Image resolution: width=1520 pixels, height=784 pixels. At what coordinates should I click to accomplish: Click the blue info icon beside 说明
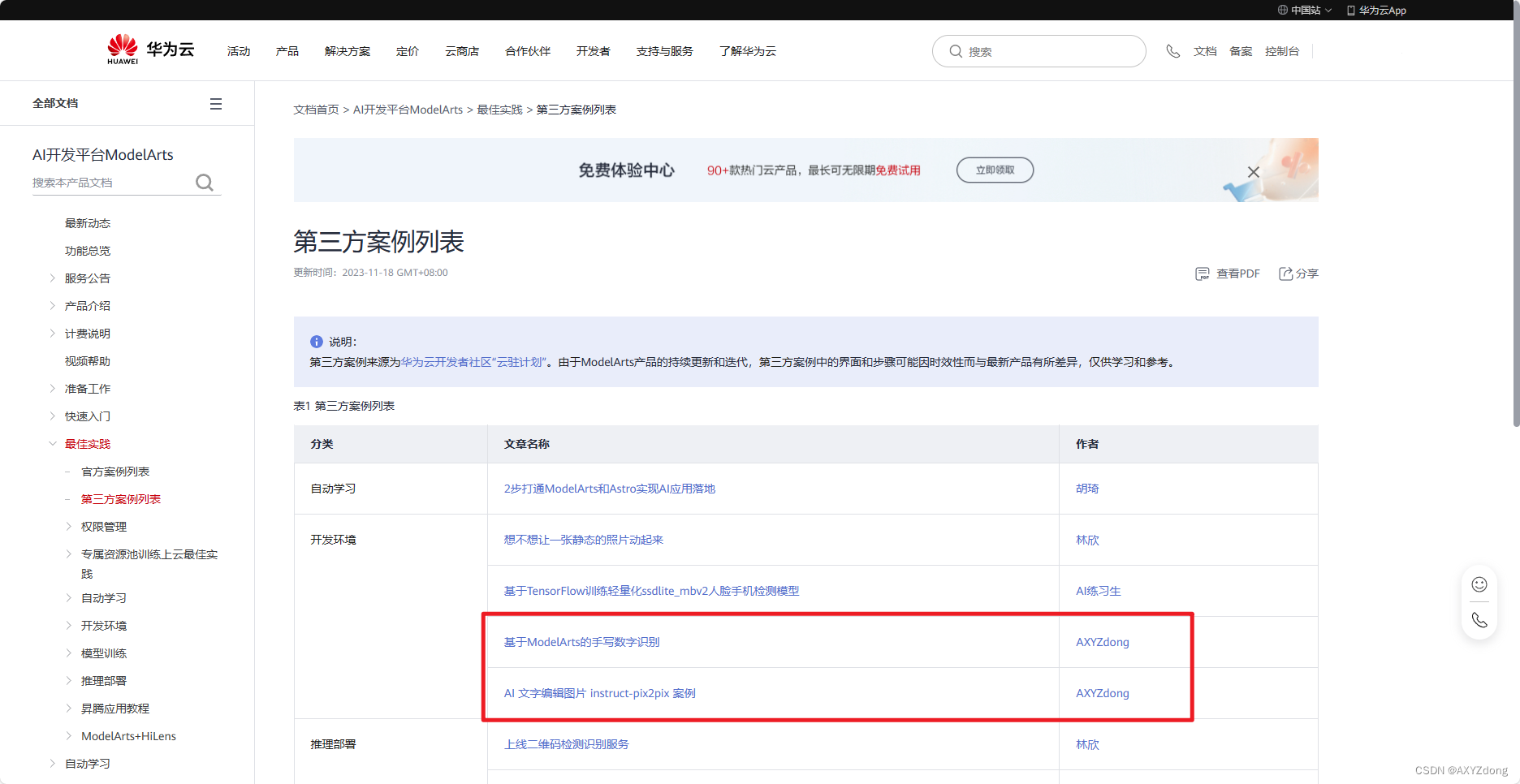(317, 342)
